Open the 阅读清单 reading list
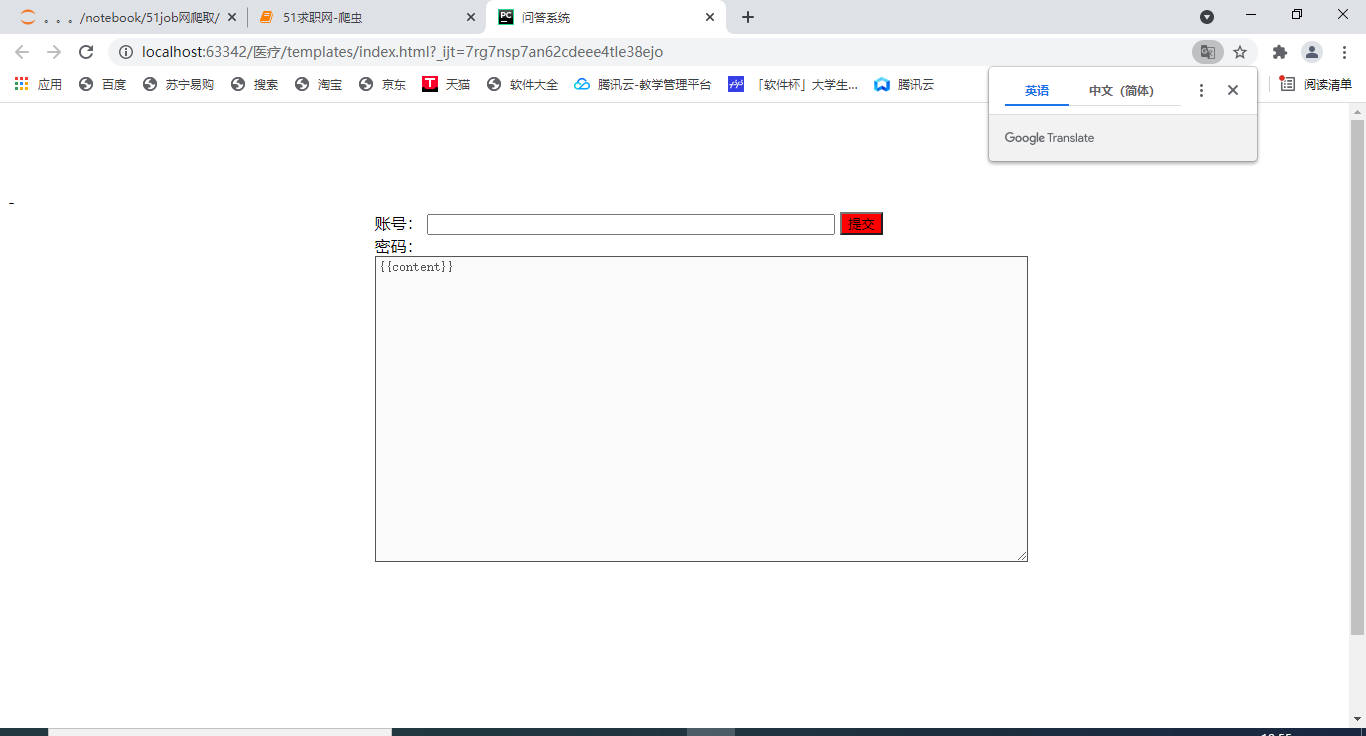Screen dimensions: 1366x736 tap(1316, 85)
